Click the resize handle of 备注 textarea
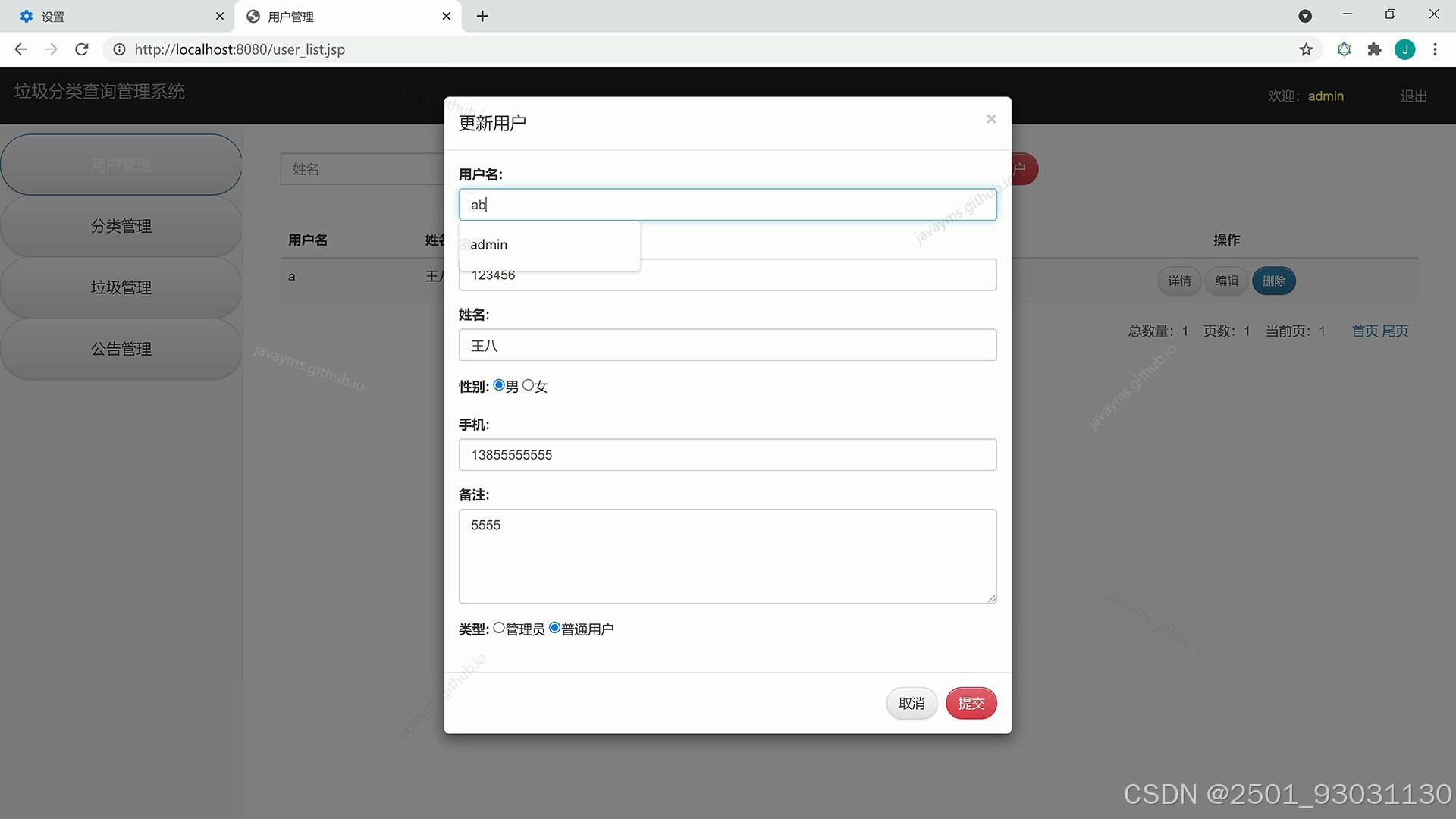The width and height of the screenshot is (1456, 819). pyautogui.click(x=992, y=598)
